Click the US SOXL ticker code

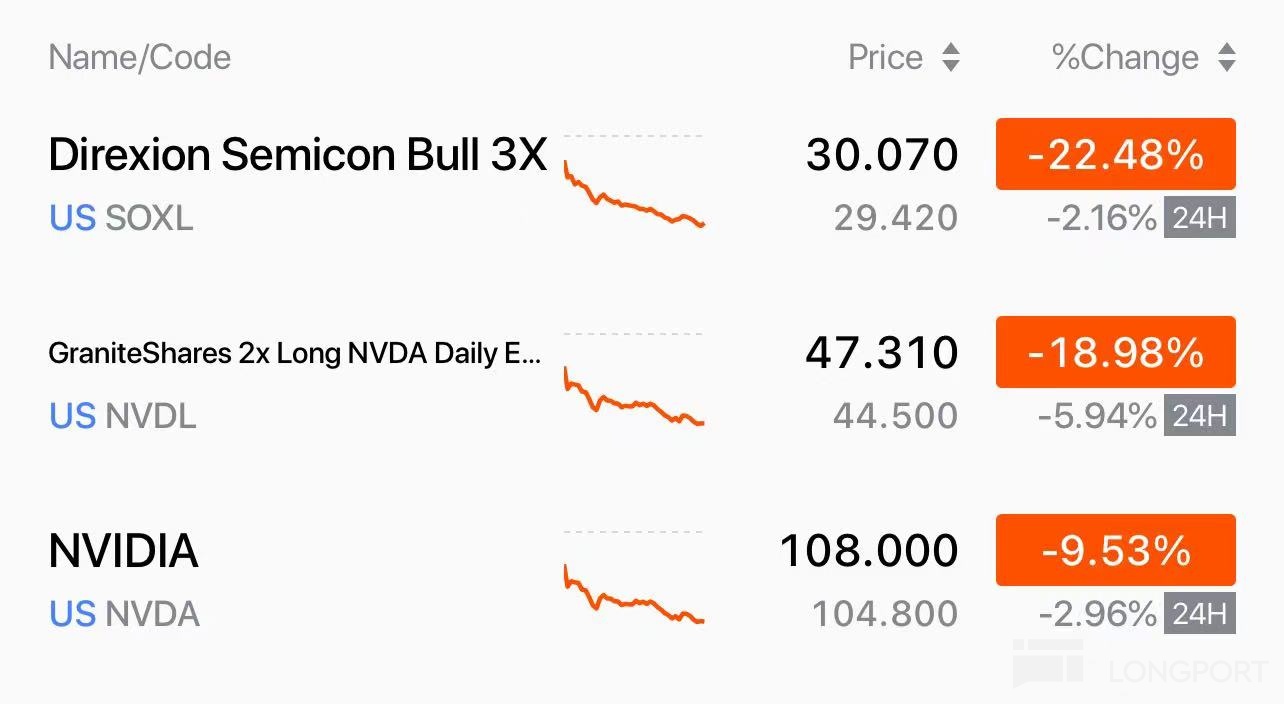click(121, 218)
